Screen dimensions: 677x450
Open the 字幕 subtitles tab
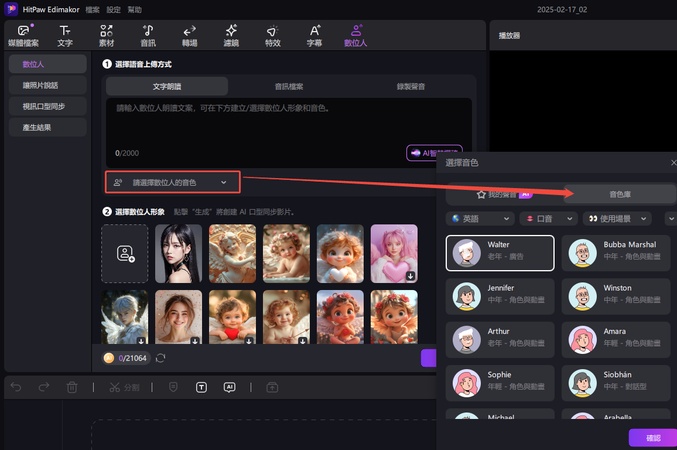click(x=314, y=36)
